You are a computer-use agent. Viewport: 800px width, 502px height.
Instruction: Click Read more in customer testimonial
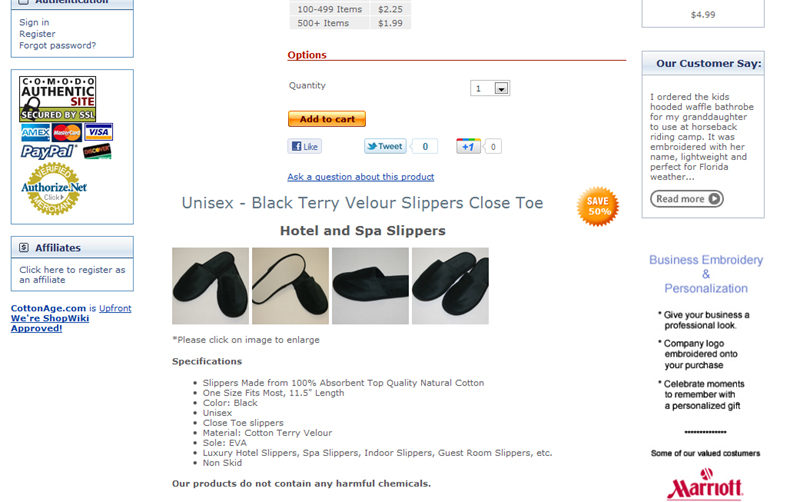point(687,198)
